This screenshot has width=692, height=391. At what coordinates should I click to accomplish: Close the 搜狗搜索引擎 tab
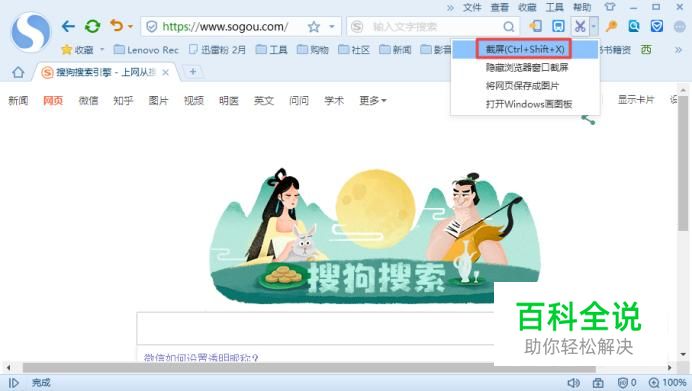coord(165,72)
